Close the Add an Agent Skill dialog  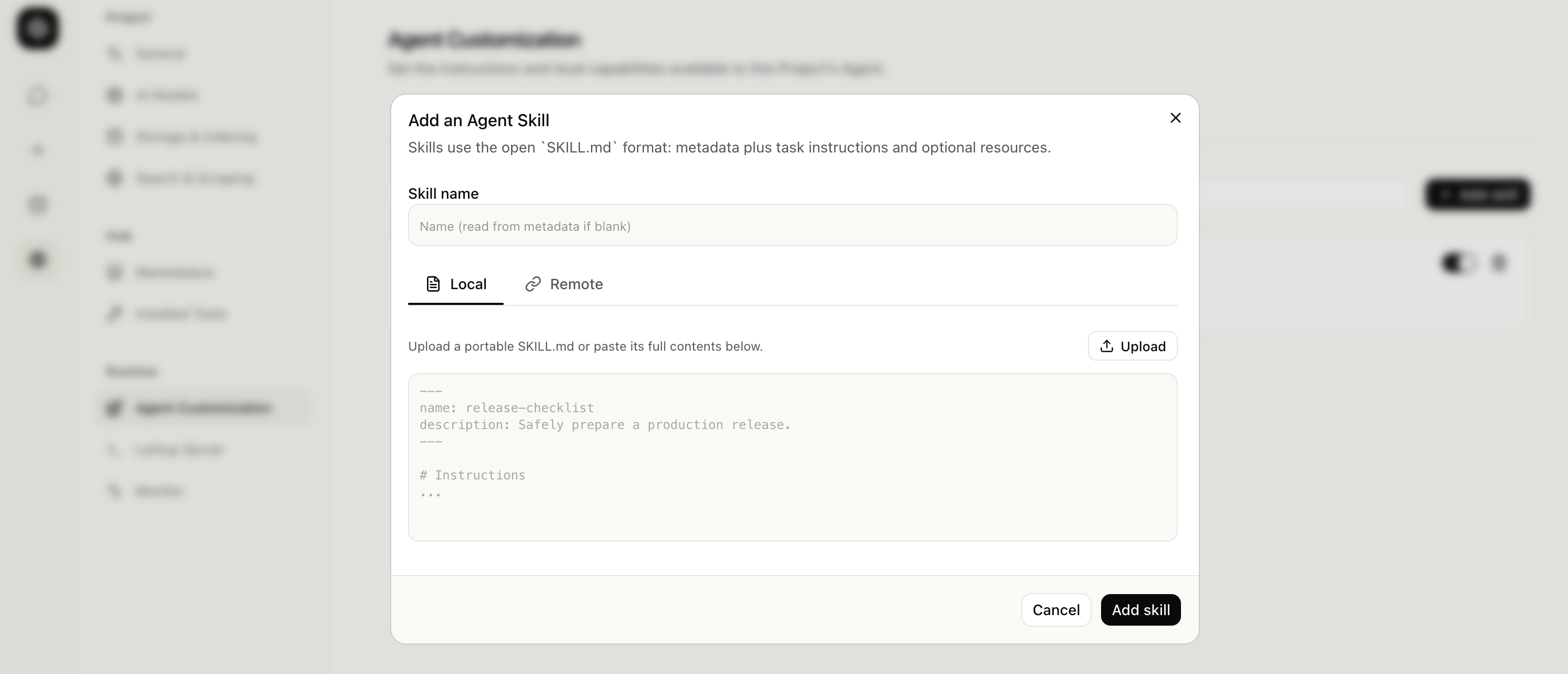(1175, 118)
